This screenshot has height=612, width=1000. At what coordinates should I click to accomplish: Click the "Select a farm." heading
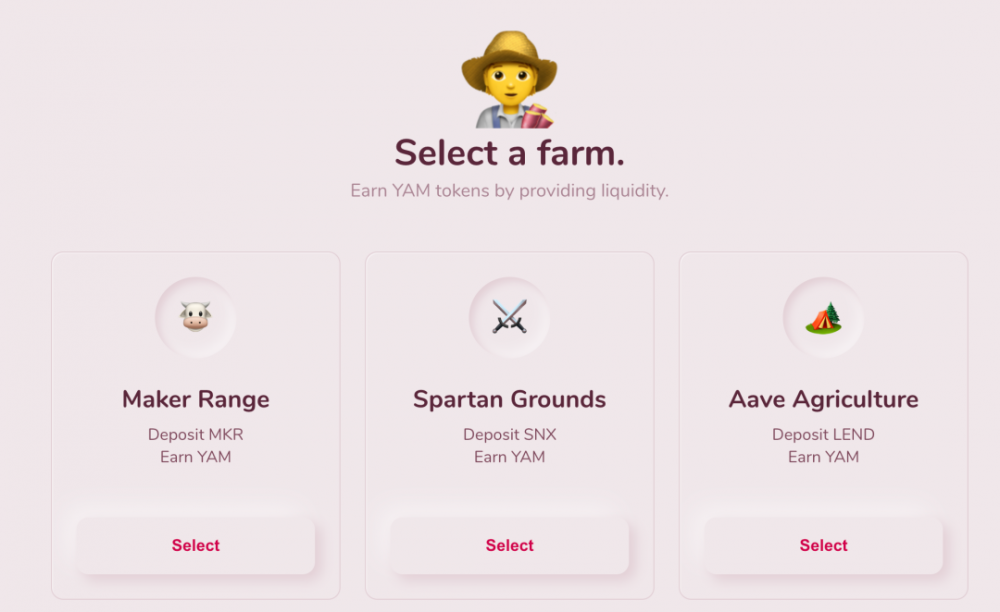pyautogui.click(x=509, y=153)
